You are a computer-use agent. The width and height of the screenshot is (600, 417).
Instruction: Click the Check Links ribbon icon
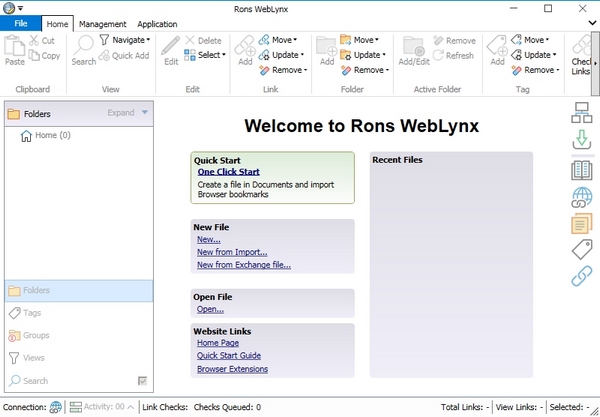pyautogui.click(x=582, y=45)
